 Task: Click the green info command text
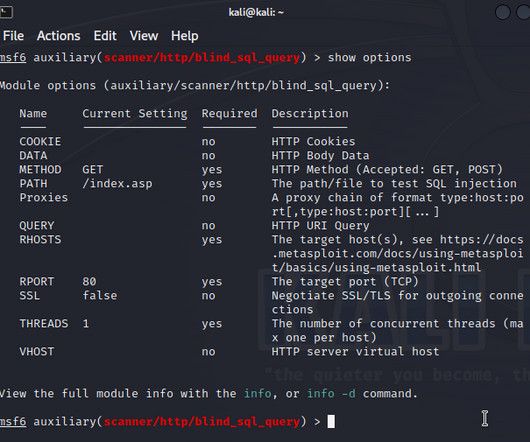point(258,393)
